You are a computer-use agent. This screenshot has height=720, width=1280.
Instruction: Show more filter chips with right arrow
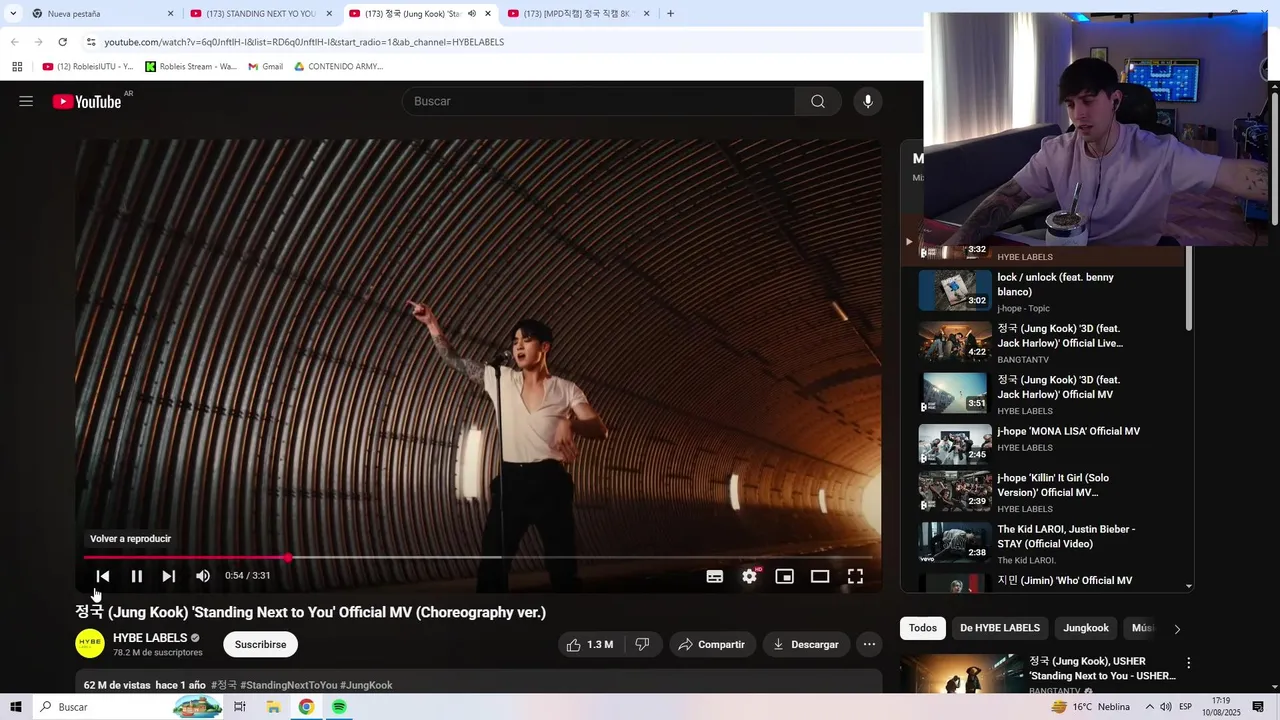(1177, 629)
